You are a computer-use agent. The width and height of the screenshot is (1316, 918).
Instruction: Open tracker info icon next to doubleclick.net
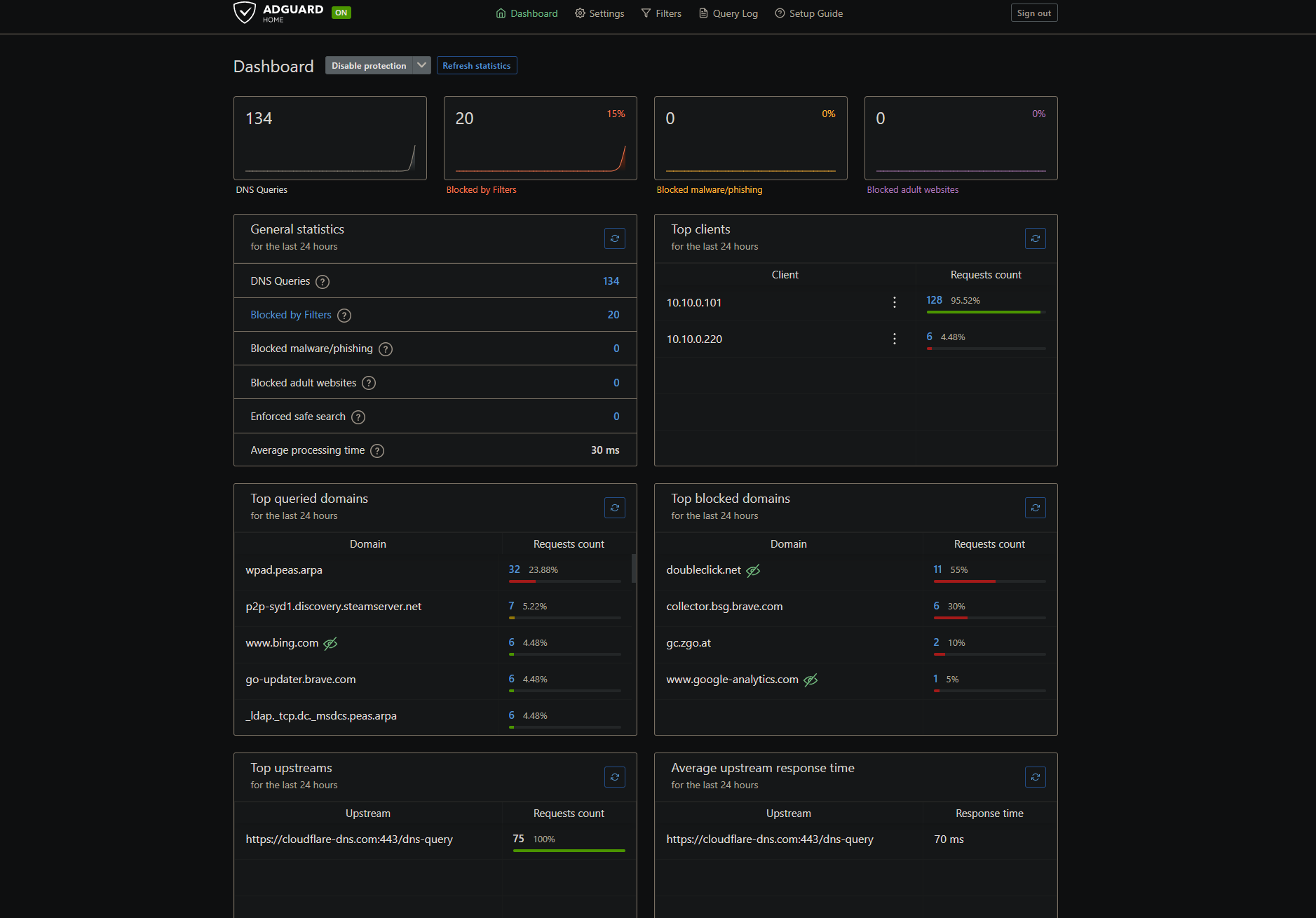click(x=753, y=570)
